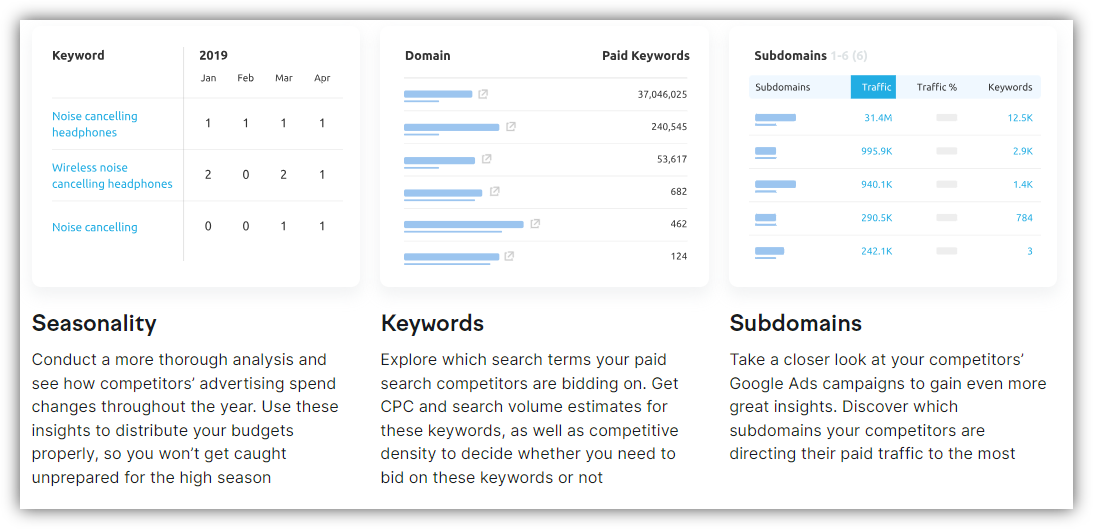Image resolution: width=1093 pixels, height=529 pixels.
Task: Select the Traffic column tab
Action: click(x=873, y=87)
